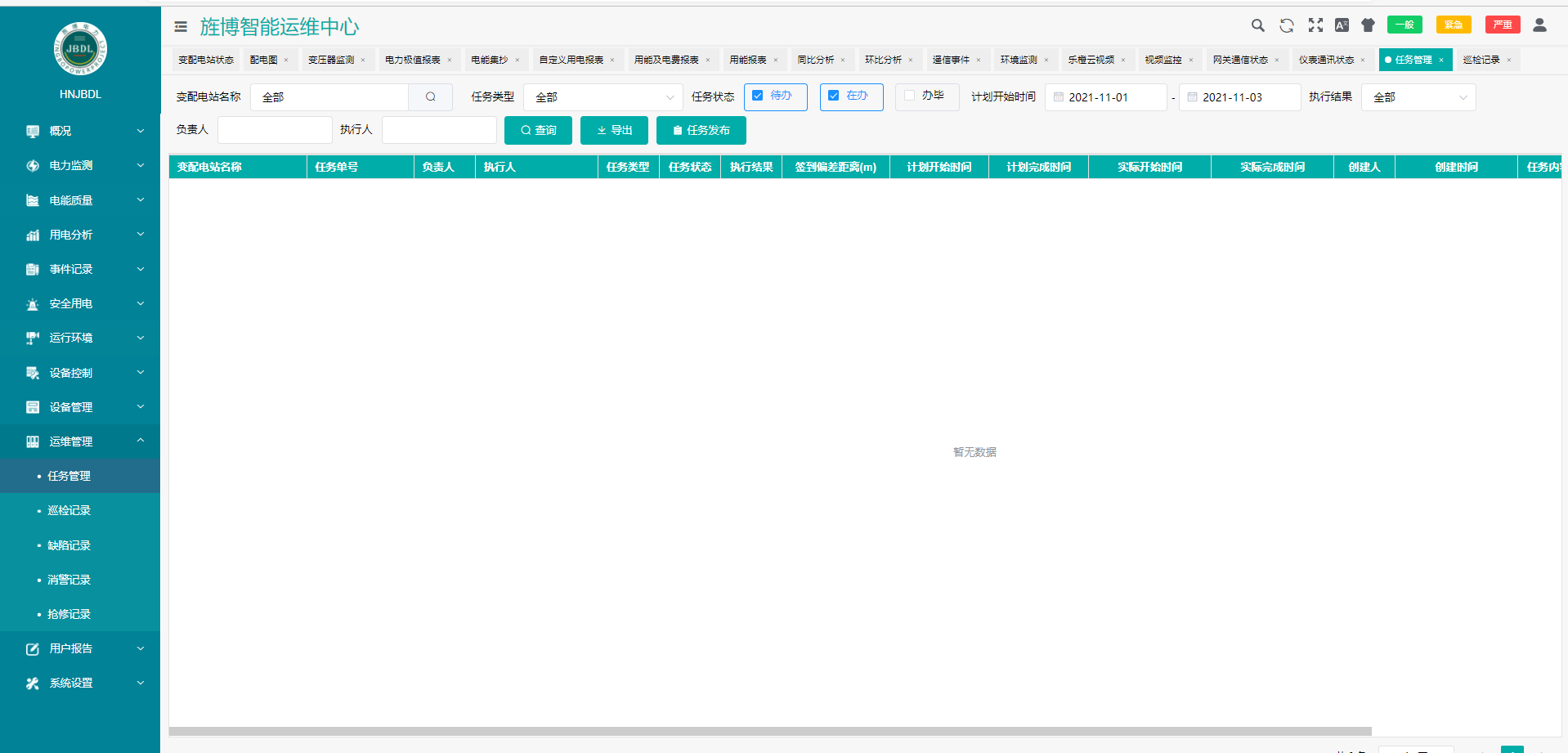Expand the 电力监测 sidebar menu
Screen dimensions: 1568x753
click(x=80, y=165)
